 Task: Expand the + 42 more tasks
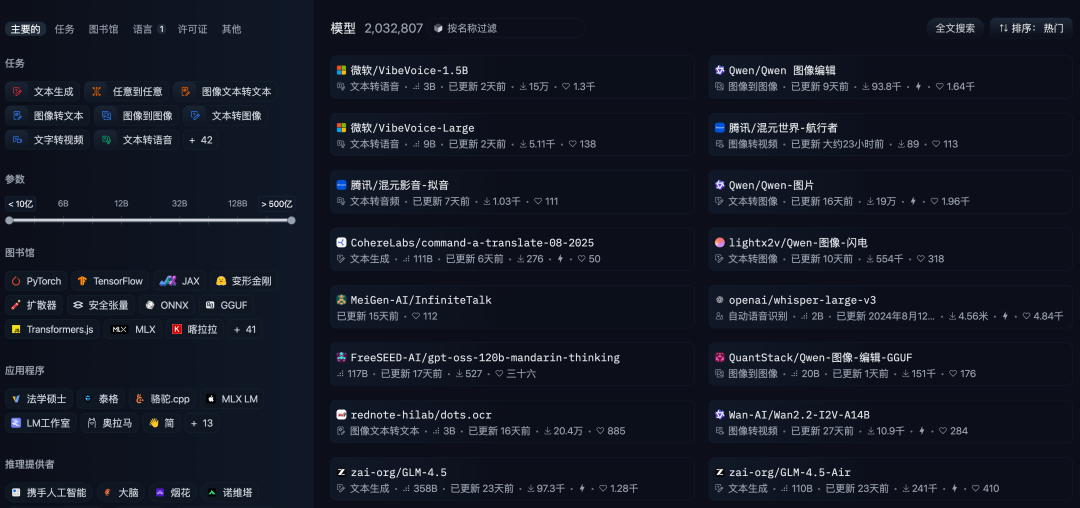point(201,140)
